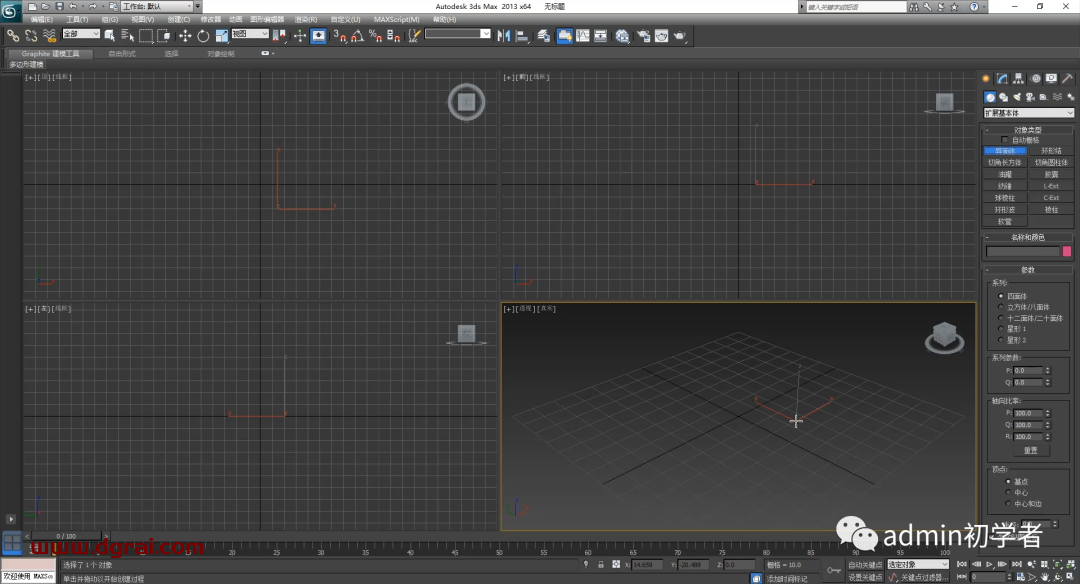Select the Lights category icon
This screenshot has height=584, width=1080.
(x=1017, y=97)
